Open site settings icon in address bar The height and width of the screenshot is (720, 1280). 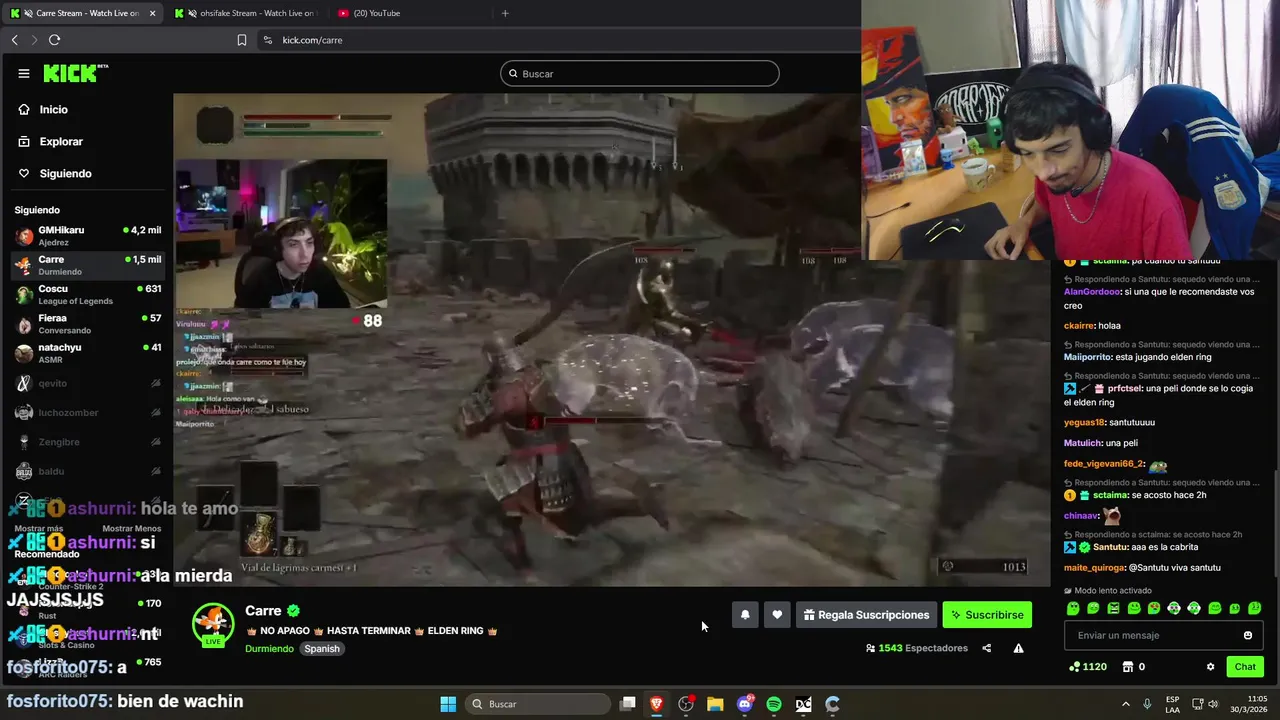coord(267,40)
